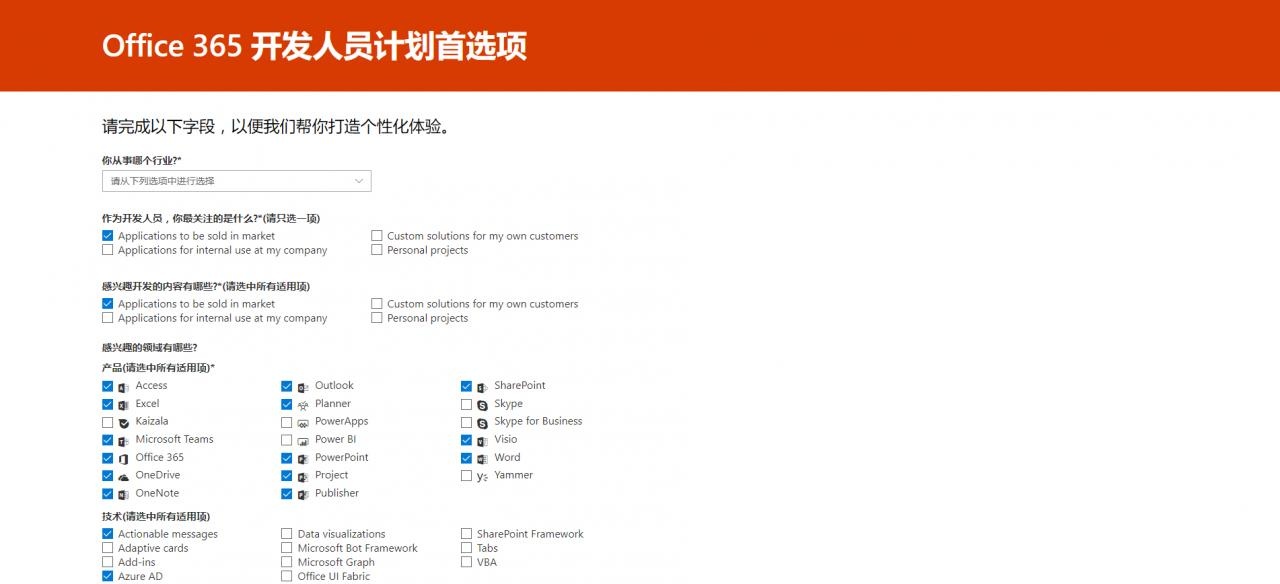Viewport: 1280px width, 584px height.
Task: Uncheck the OneNote checkbox
Action: point(107,494)
